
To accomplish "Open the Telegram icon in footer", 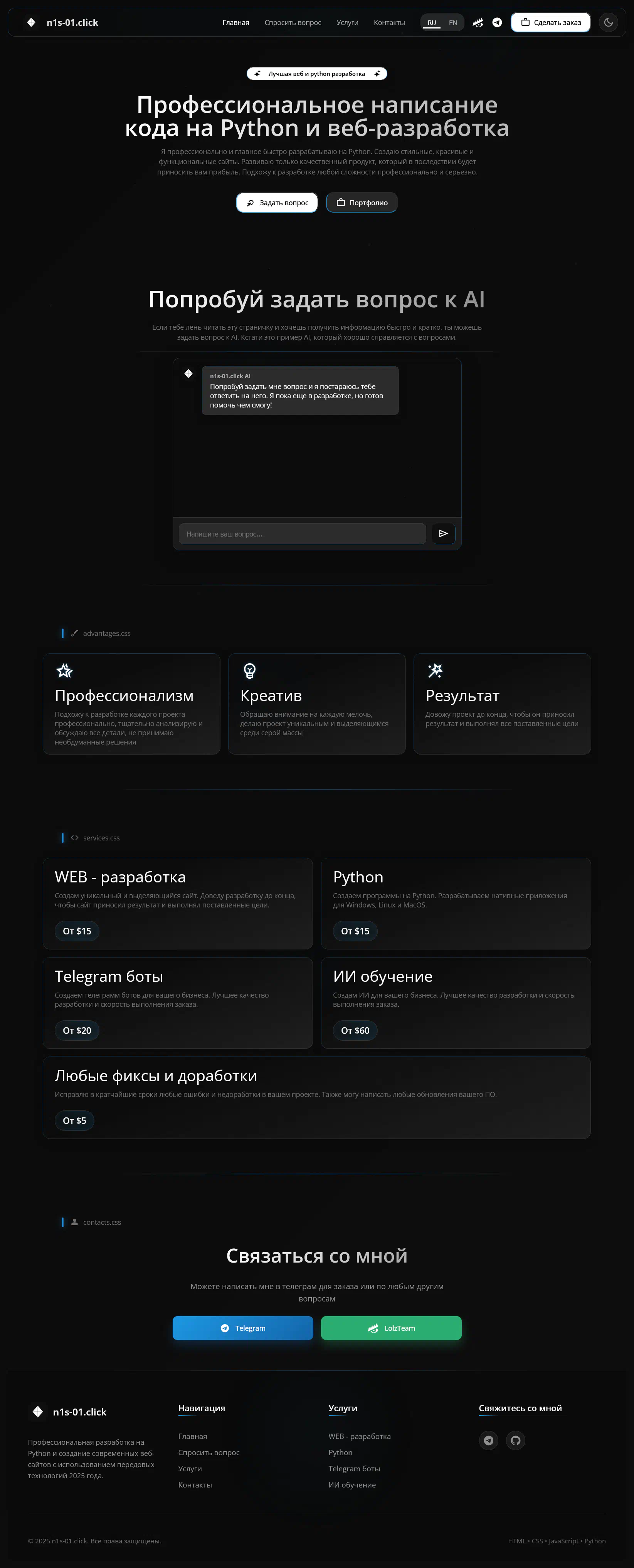I will coord(488,1440).
